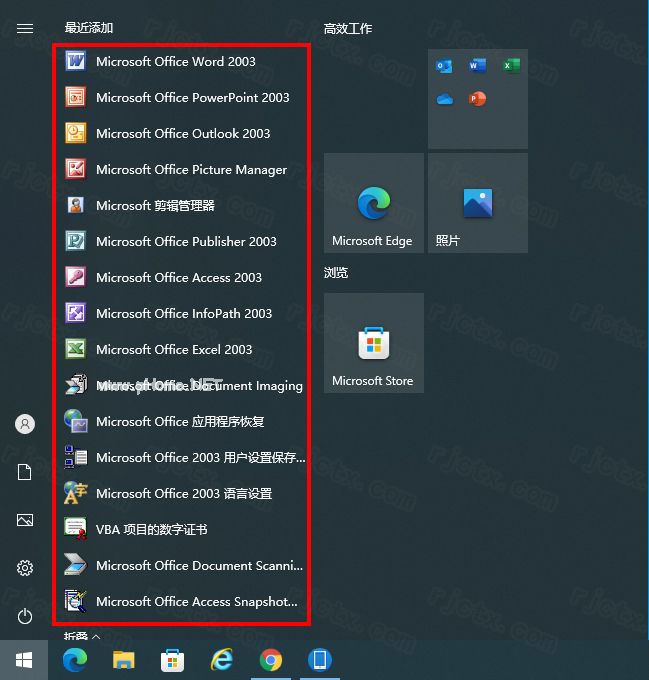
Task: Select the Microsoft Office Publisher 2003 text
Action: (186, 242)
